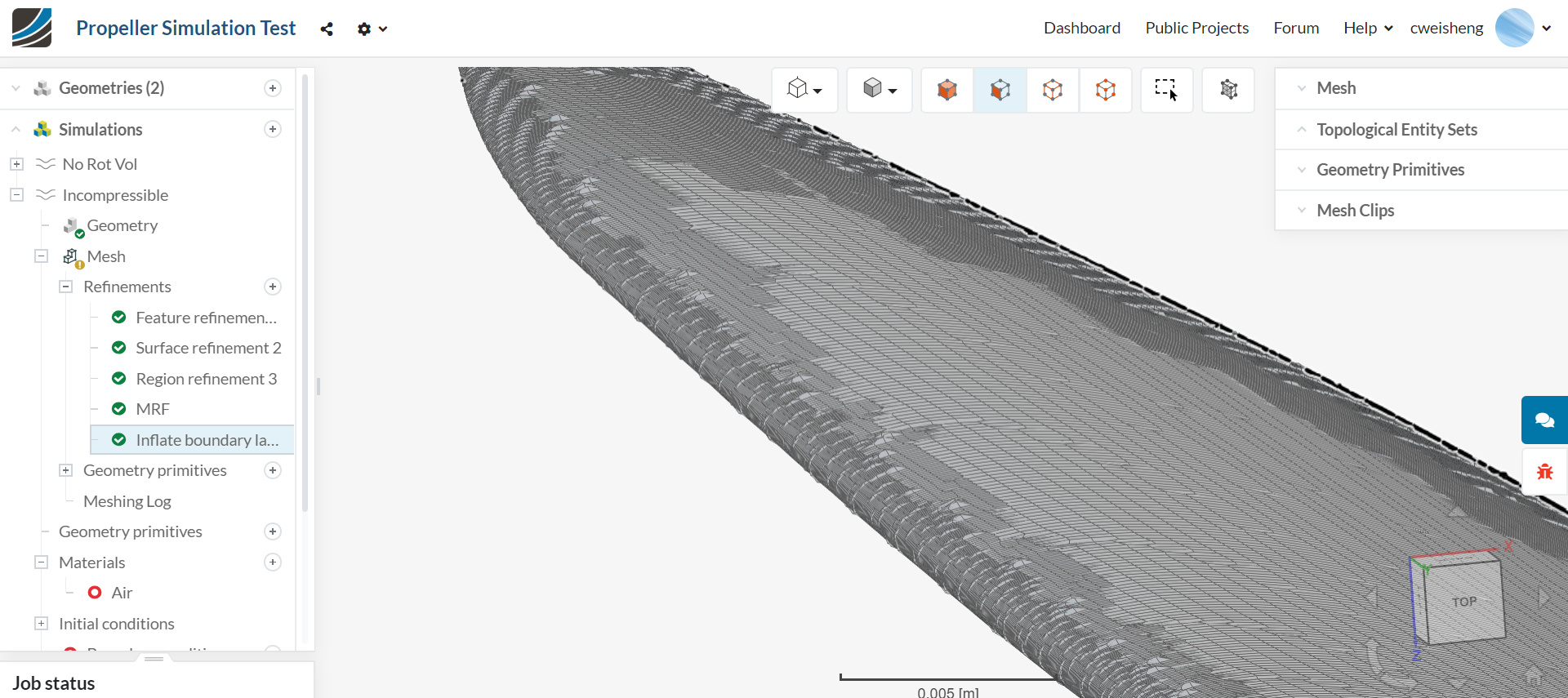Image resolution: width=1568 pixels, height=698 pixels.
Task: Click the red bug report icon
Action: pos(1544,472)
